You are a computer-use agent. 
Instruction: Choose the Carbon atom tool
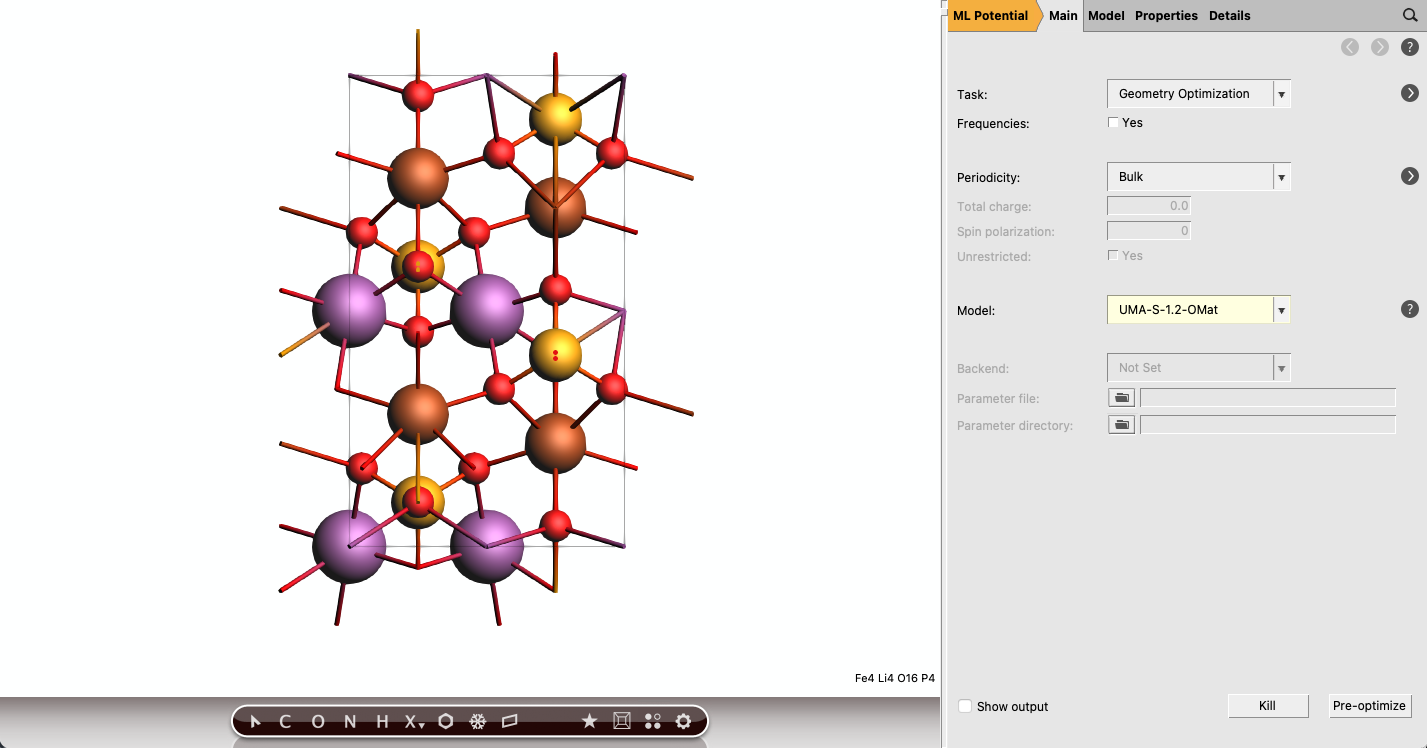click(x=285, y=721)
